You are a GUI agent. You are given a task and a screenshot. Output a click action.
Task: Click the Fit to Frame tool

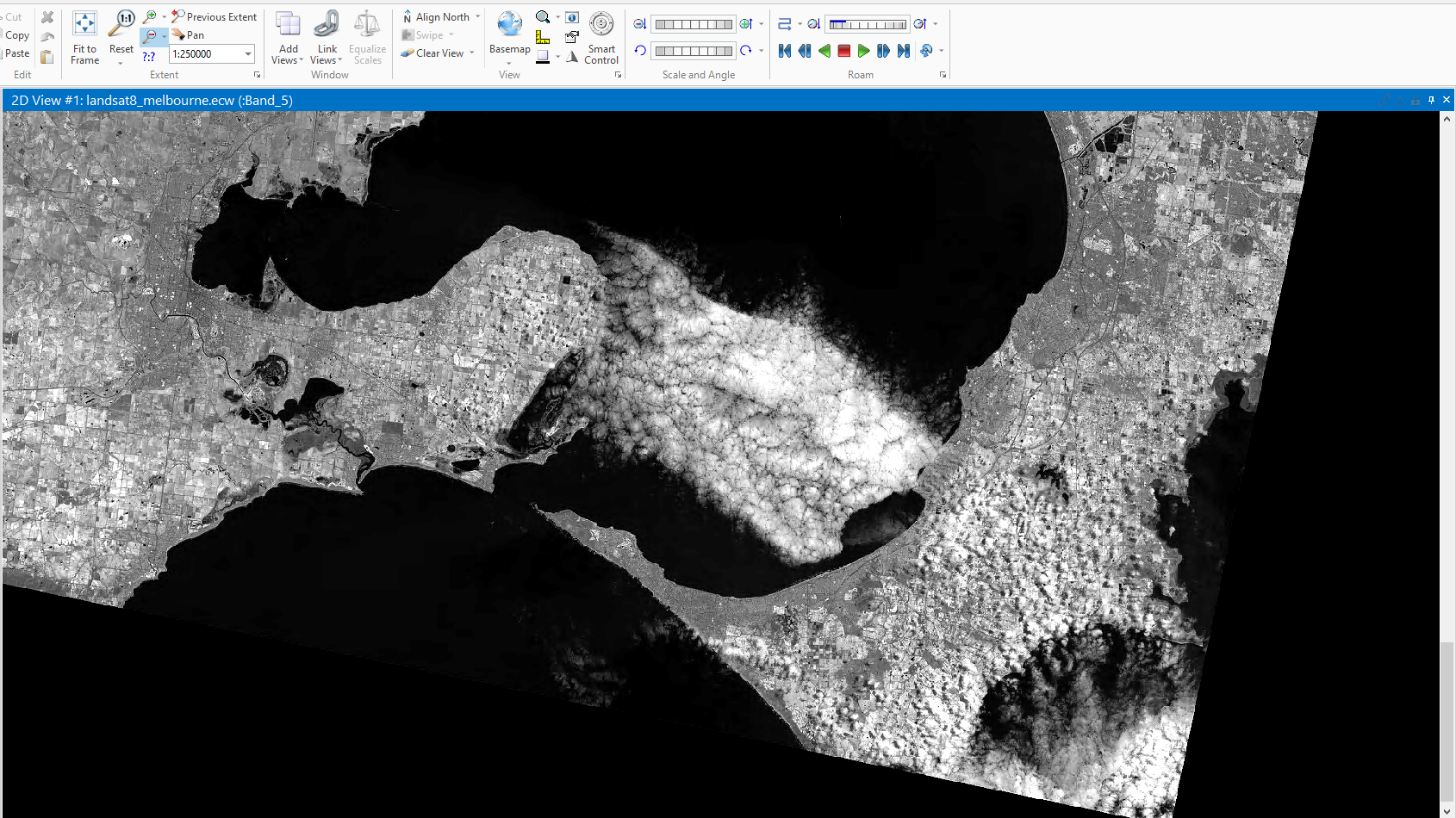84,37
